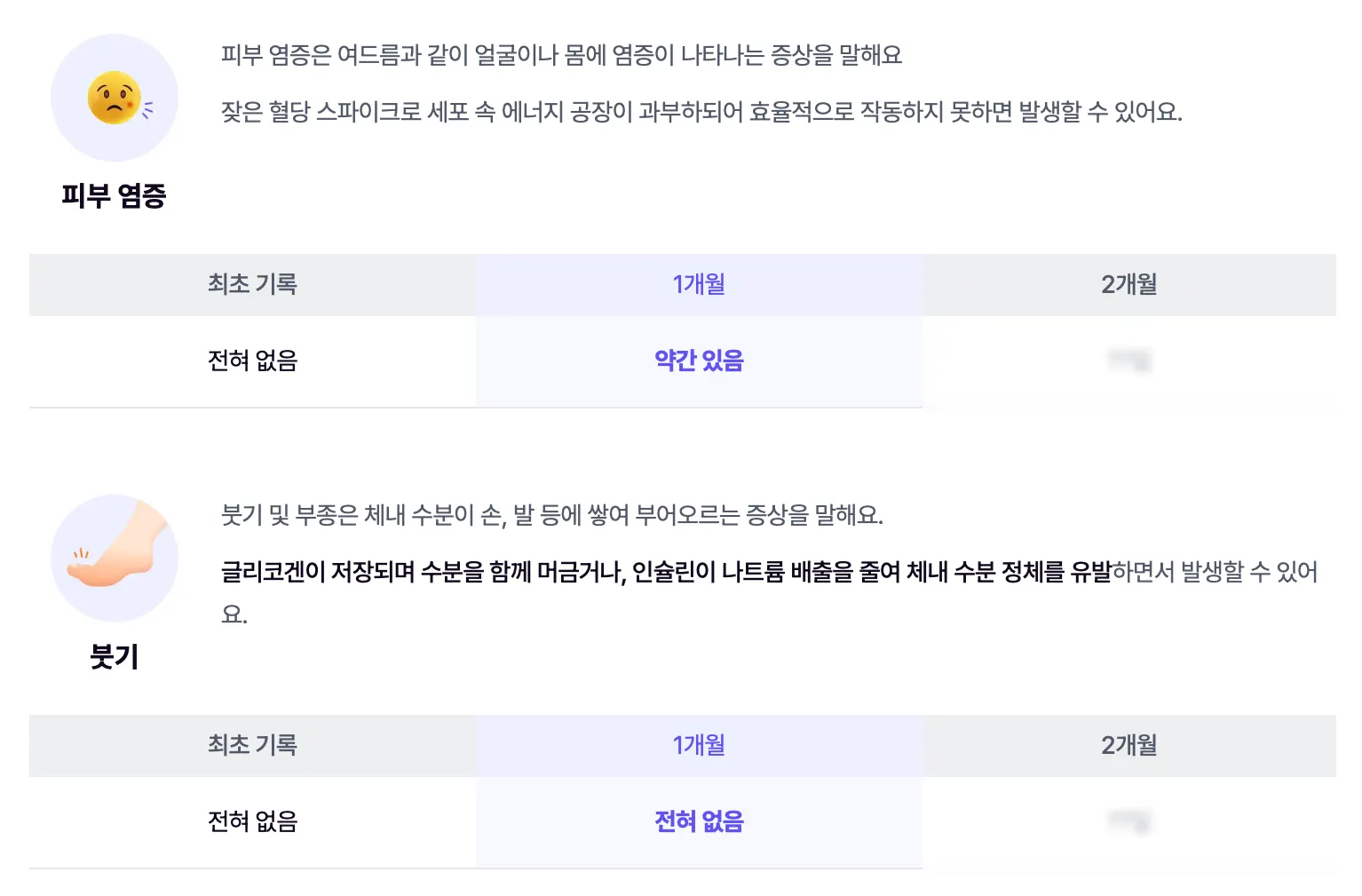Select the 피부 염증 heading label
This screenshot has width=1362, height=896.
pos(114,195)
